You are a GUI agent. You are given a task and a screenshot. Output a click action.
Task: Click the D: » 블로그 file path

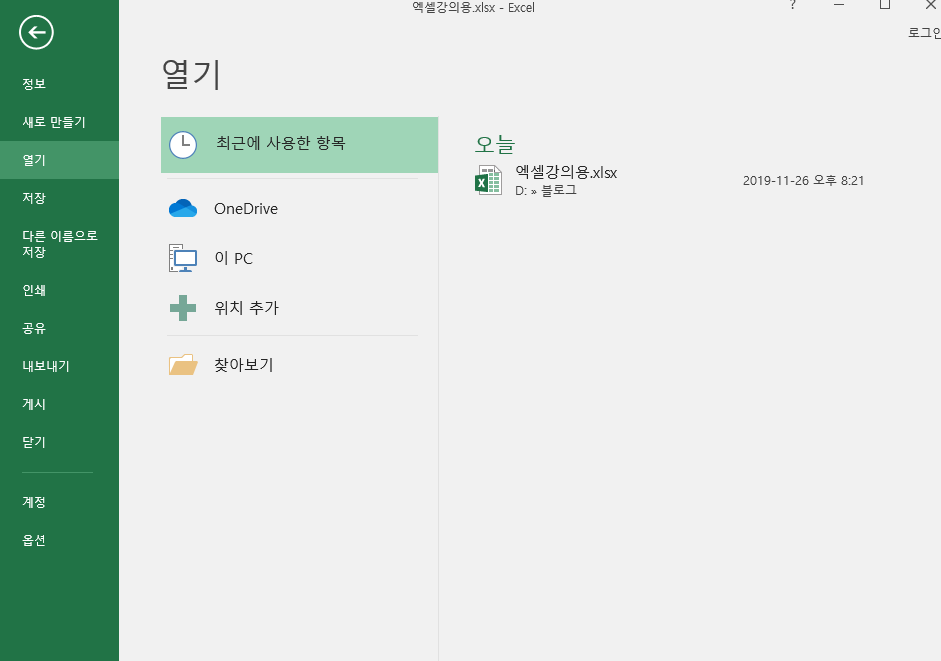click(546, 190)
